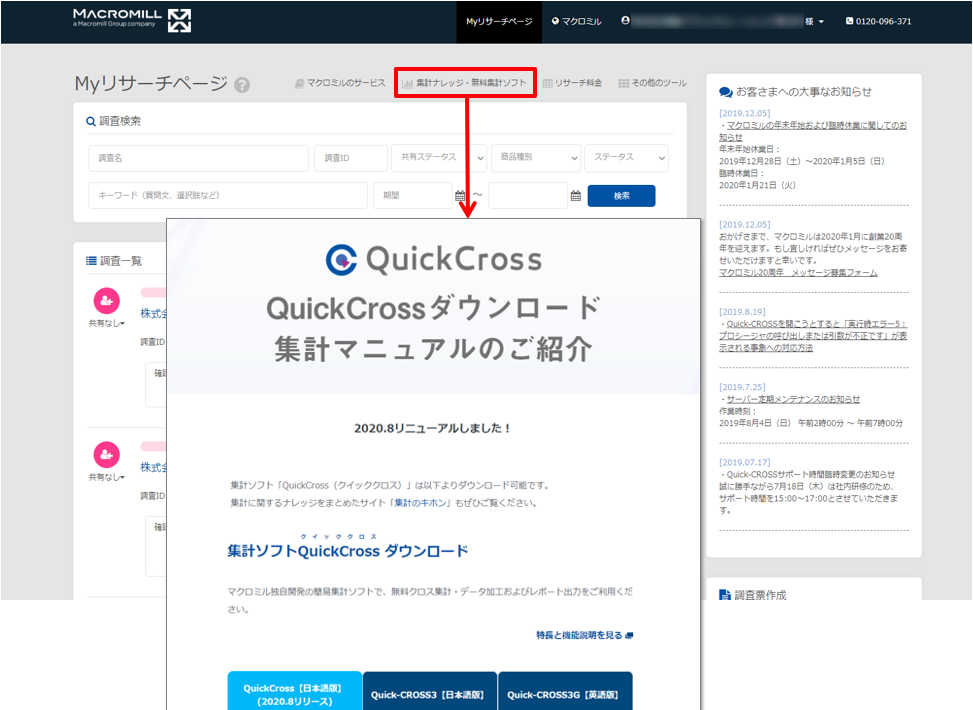Open the 集計のキホン link

(x=421, y=503)
